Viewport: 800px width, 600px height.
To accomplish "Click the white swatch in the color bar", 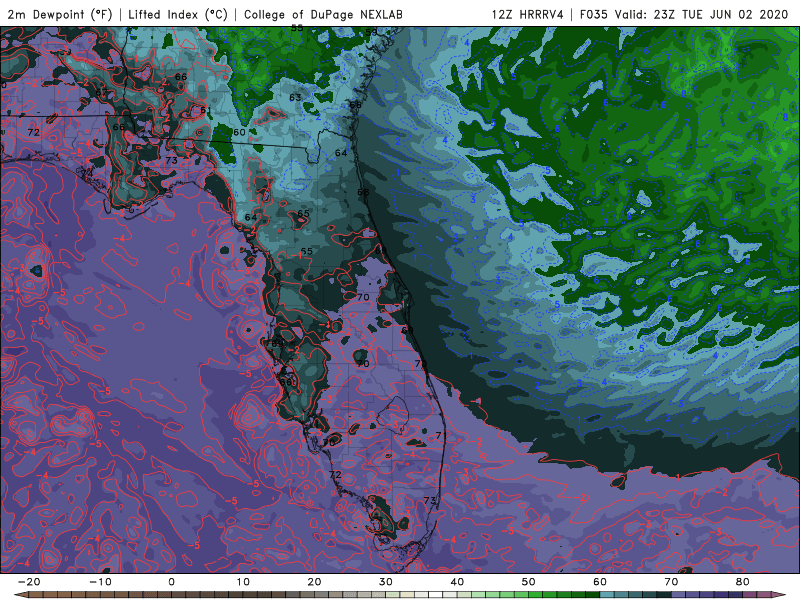I will pos(435,594).
